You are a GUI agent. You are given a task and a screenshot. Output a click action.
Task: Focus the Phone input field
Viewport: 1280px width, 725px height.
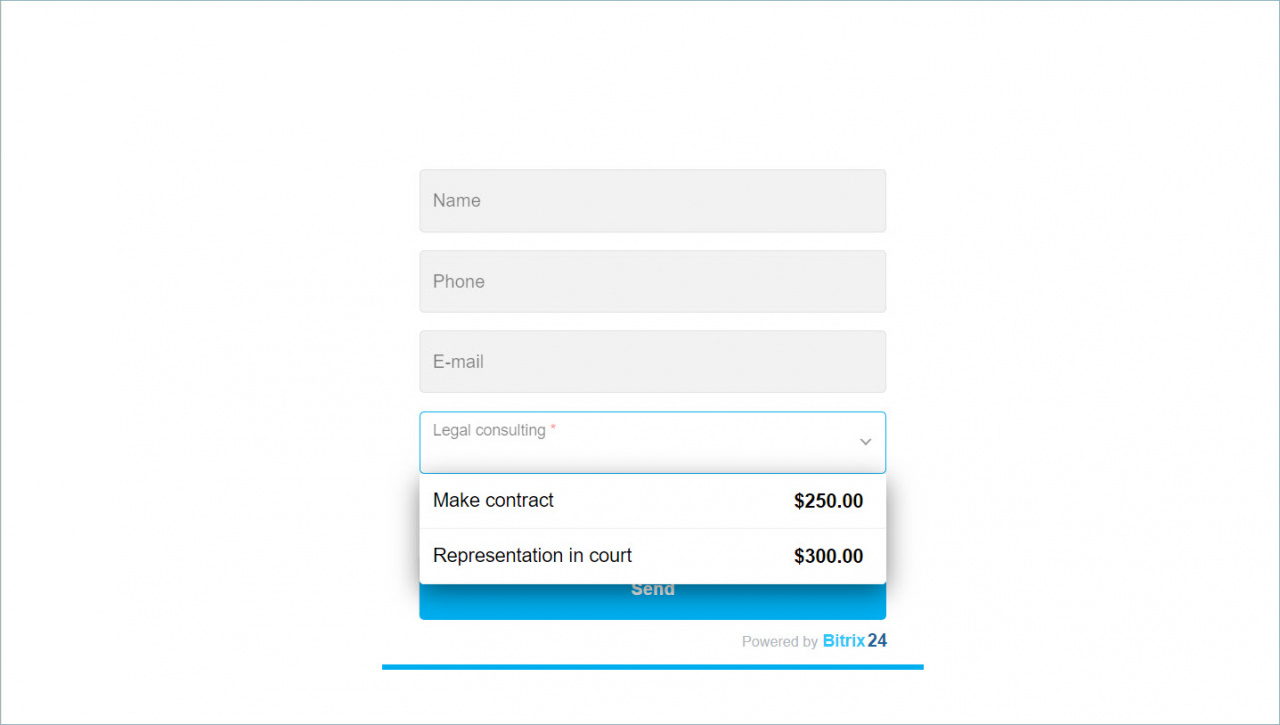(652, 281)
